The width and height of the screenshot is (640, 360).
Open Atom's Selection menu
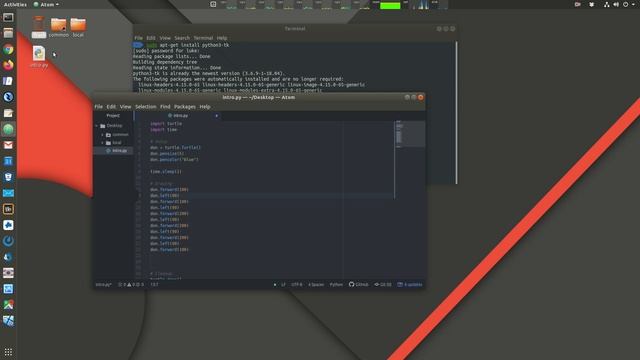146,107
